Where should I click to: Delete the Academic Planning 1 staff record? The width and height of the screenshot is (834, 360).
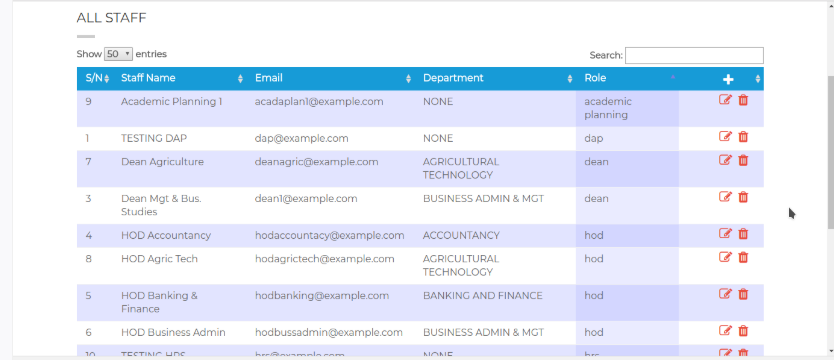744,100
